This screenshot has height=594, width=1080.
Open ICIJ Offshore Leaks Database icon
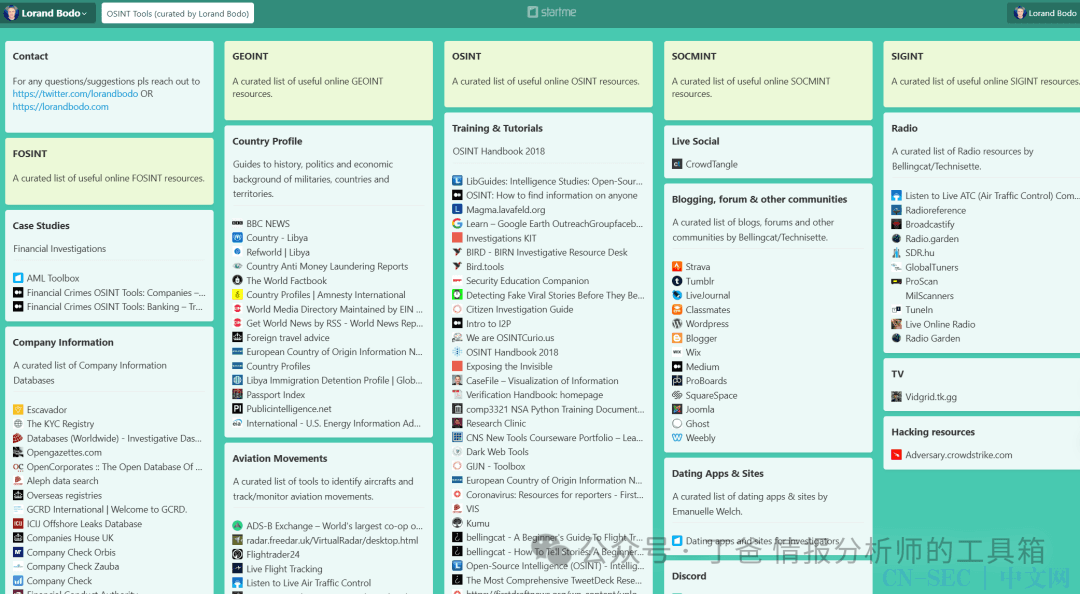coord(18,524)
